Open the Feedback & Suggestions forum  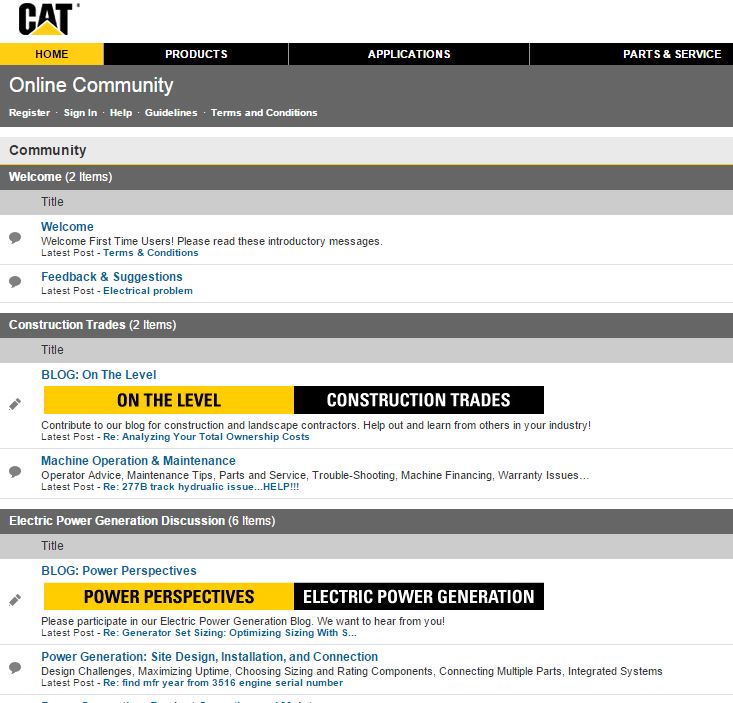coord(112,277)
